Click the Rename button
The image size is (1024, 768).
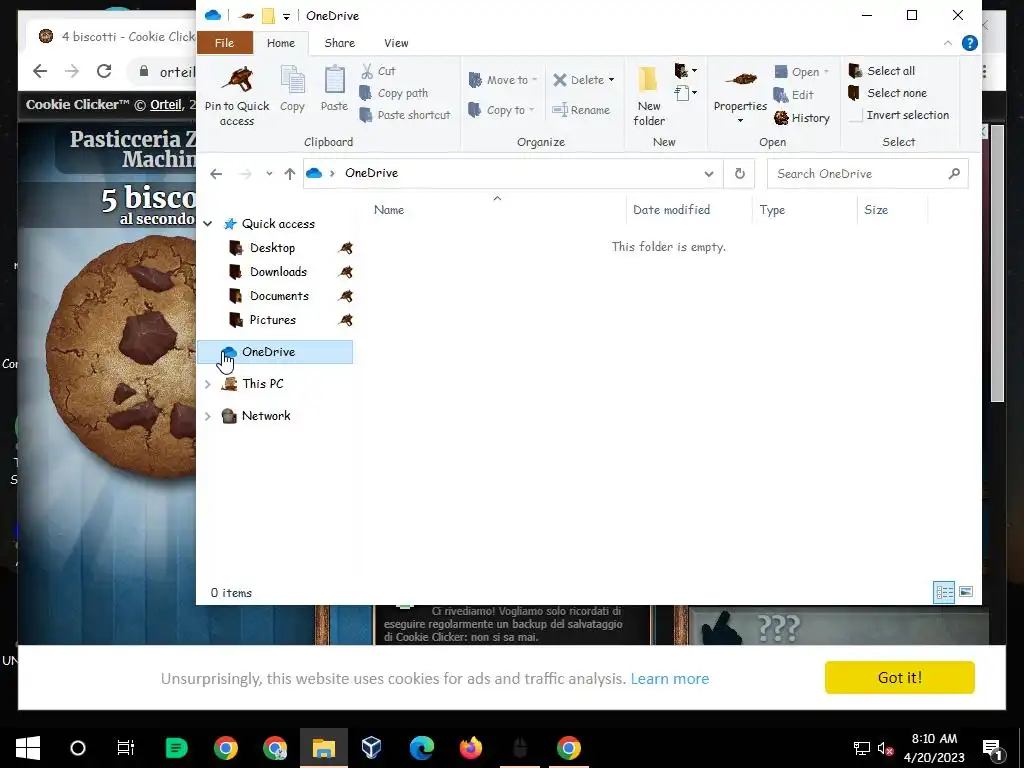coord(581,110)
